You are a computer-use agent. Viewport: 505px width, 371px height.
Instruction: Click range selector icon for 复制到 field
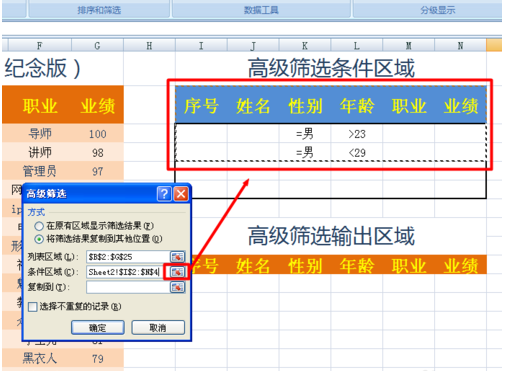point(177,287)
